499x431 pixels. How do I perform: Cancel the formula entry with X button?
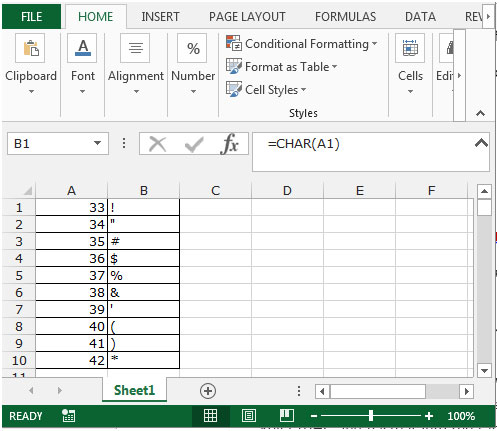(157, 144)
